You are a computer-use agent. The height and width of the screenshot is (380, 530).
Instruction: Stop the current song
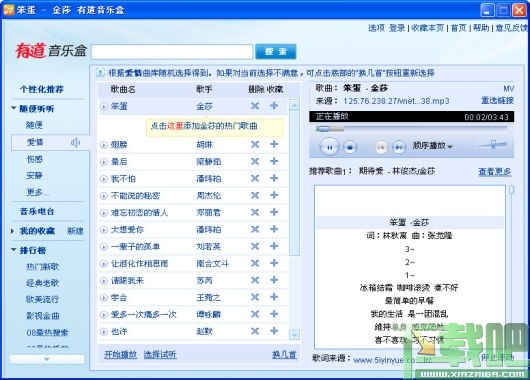(350, 147)
